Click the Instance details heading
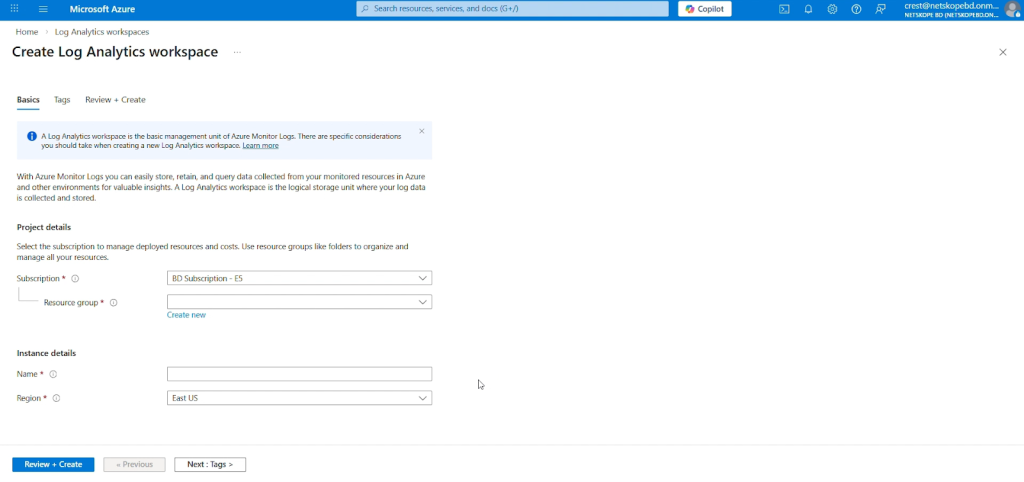This screenshot has width=1024, height=482. point(46,353)
